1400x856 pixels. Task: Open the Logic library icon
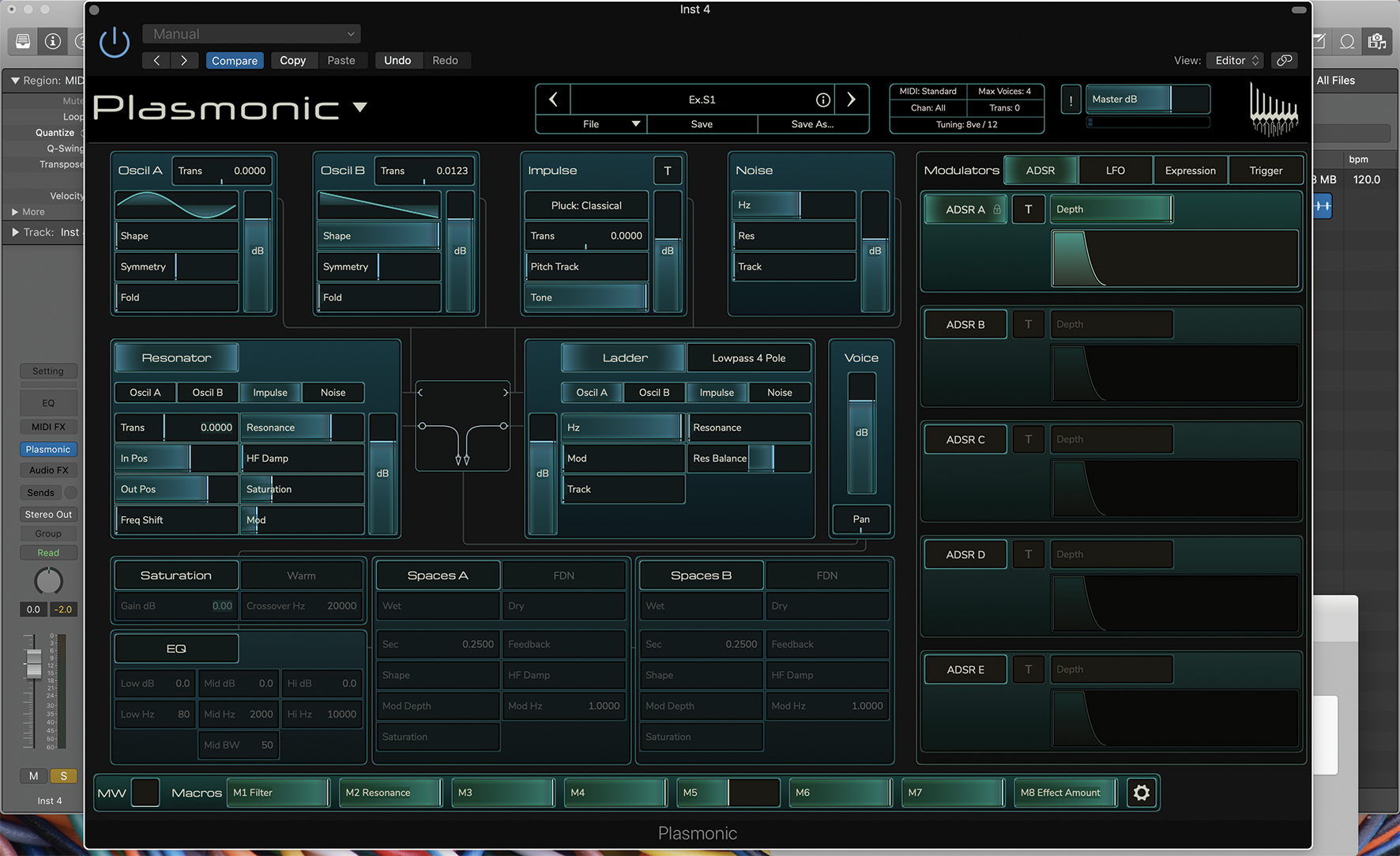click(23, 41)
